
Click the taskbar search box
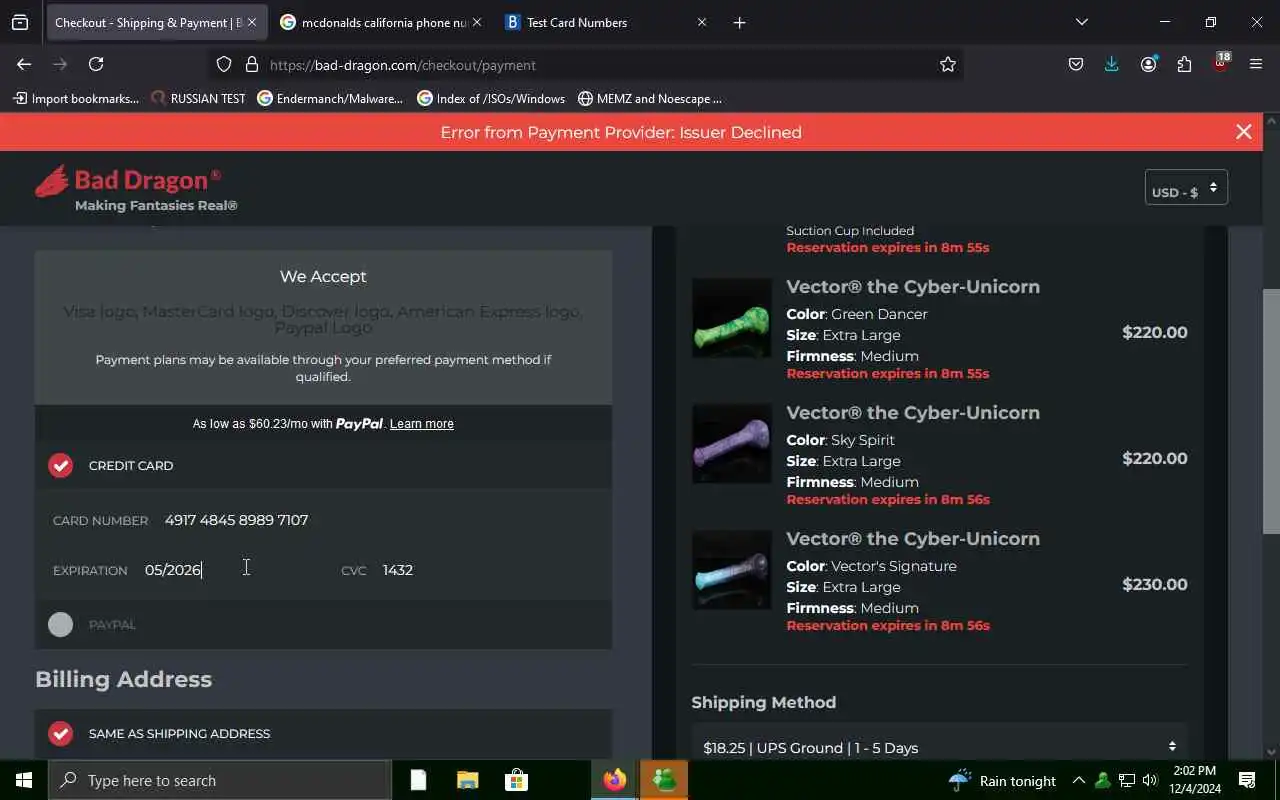220,780
